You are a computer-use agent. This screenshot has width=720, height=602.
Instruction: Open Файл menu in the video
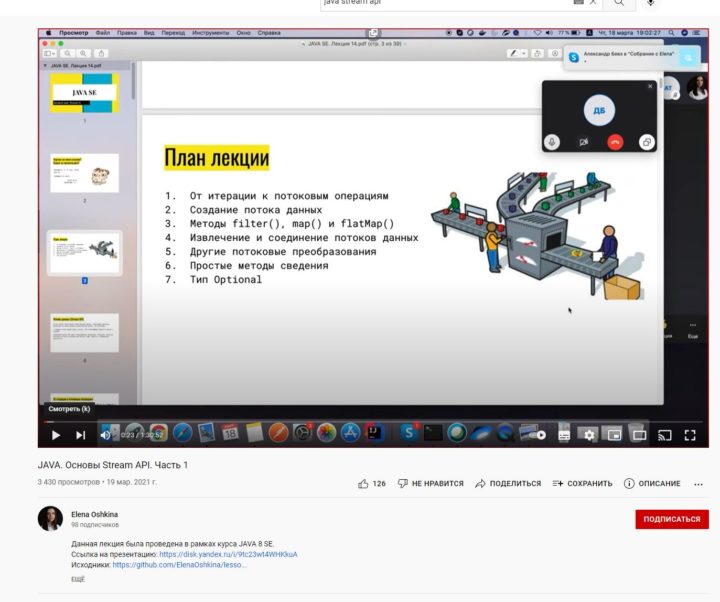click(103, 33)
